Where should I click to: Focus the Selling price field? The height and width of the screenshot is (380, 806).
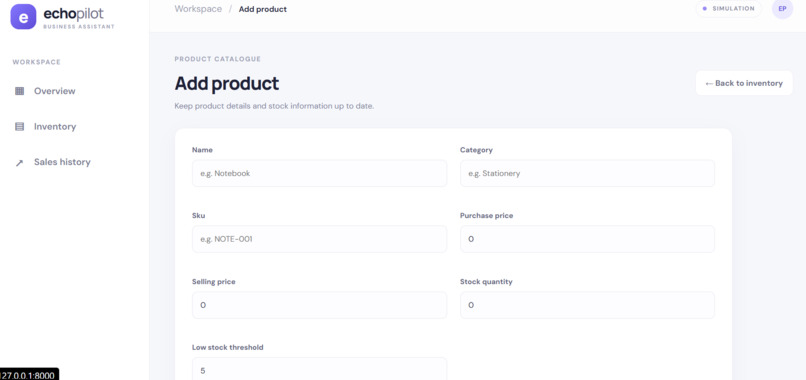(319, 305)
